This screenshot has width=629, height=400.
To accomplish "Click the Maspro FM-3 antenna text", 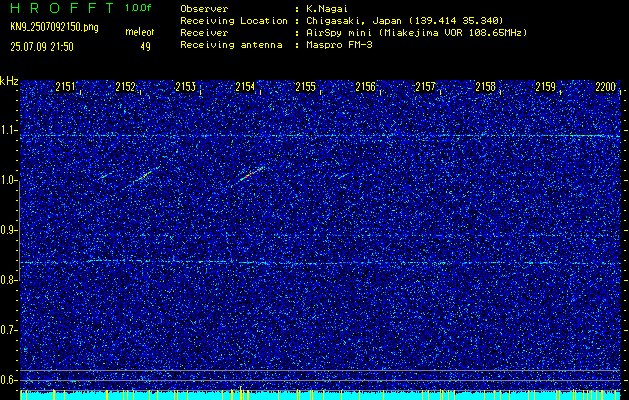I will click(339, 45).
